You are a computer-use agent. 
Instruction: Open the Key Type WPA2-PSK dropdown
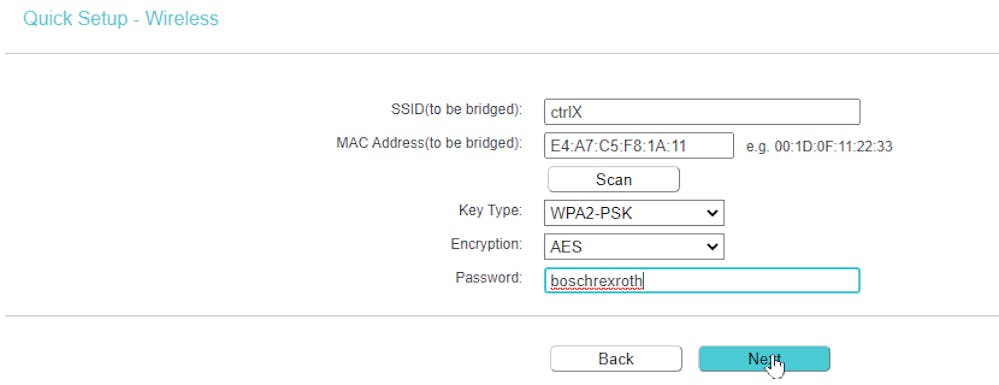(634, 213)
